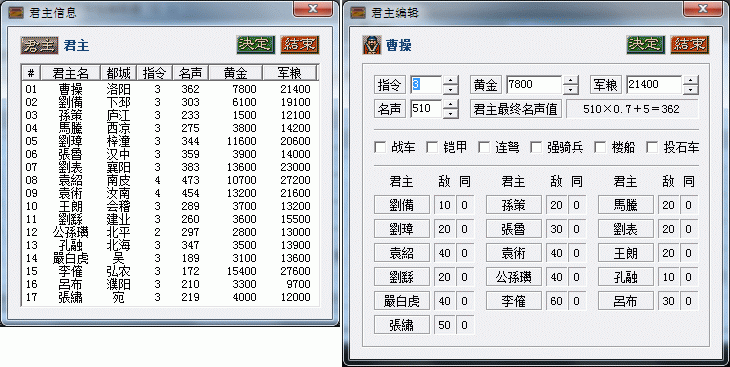Click 决定 button in 君主编辑 window
The width and height of the screenshot is (730, 367).
645,45
